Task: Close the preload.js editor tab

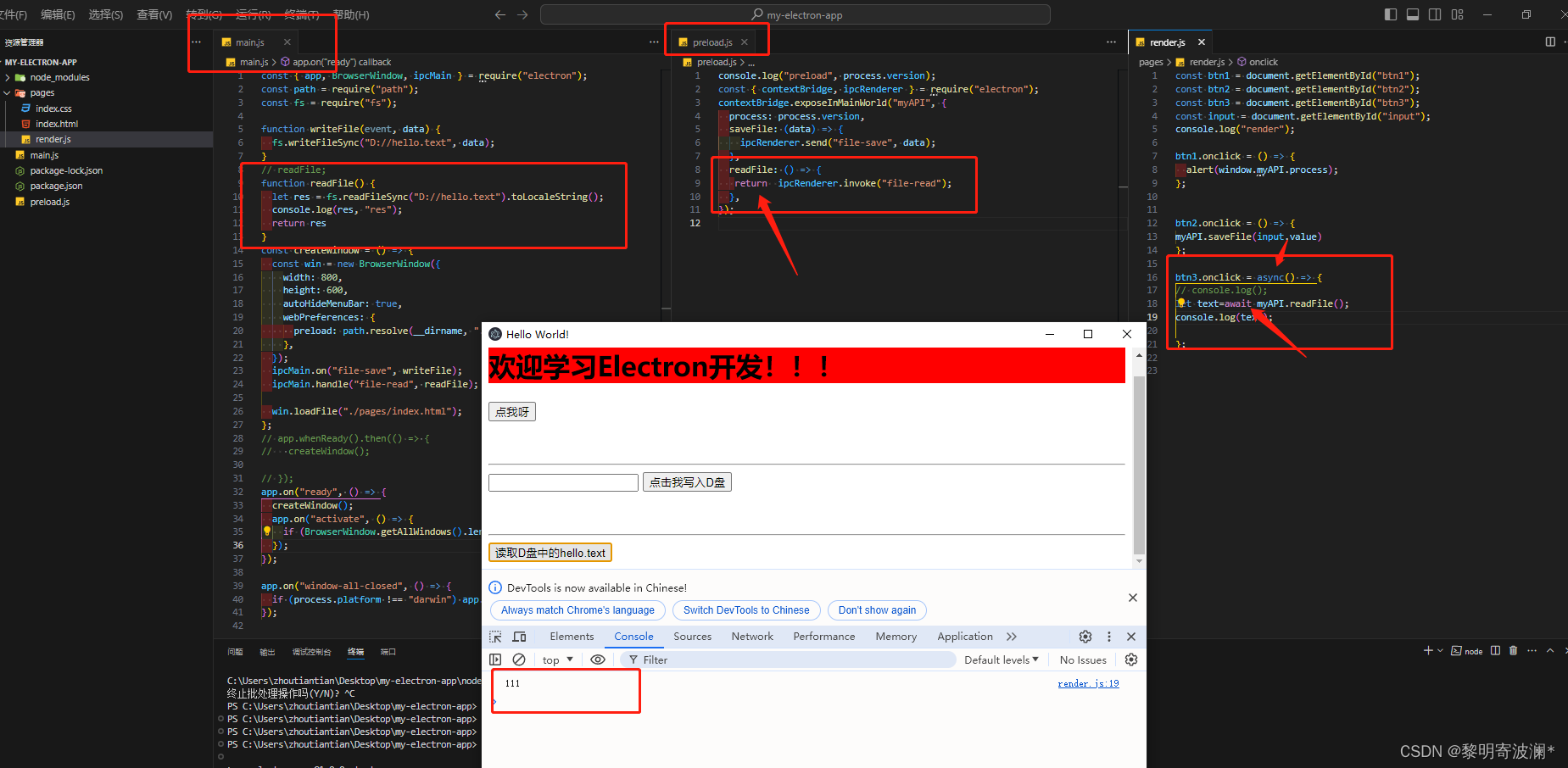Action: point(745,42)
